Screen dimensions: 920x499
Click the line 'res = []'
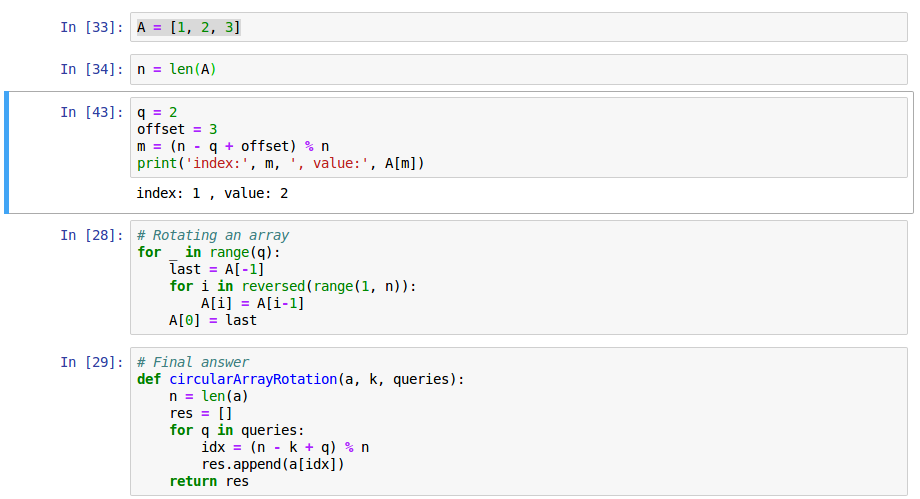tap(201, 413)
